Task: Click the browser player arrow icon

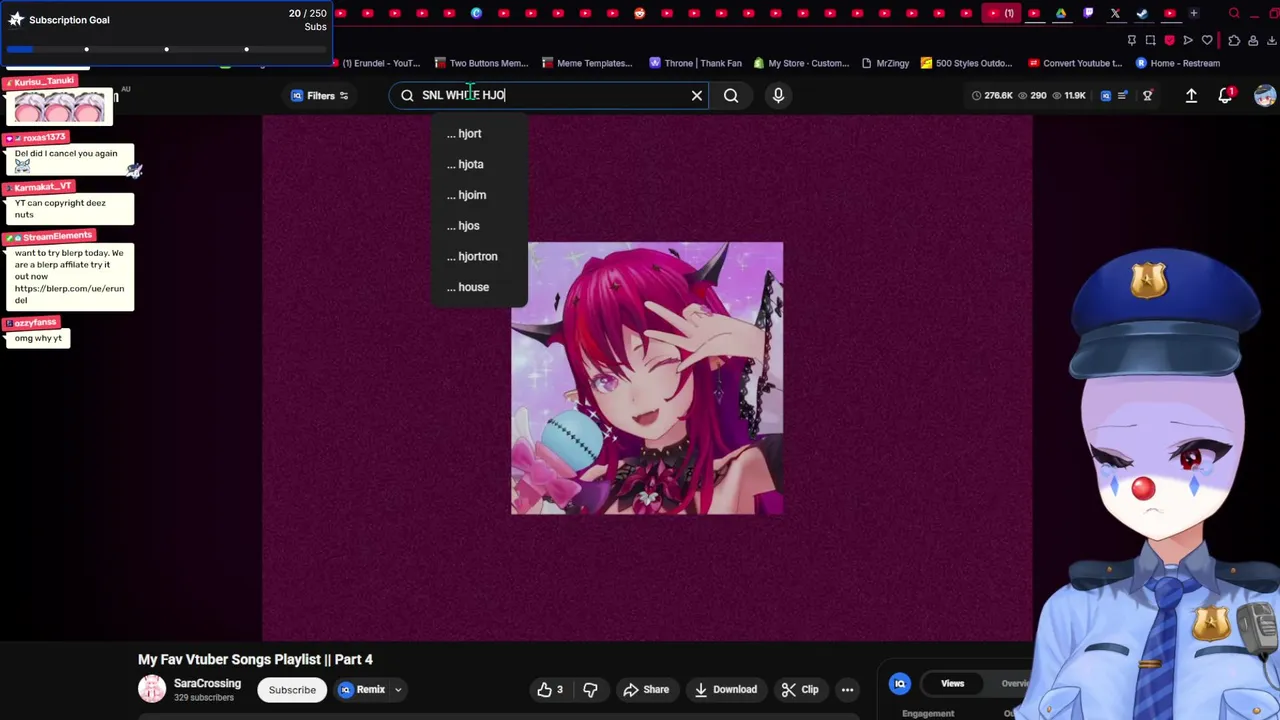Action: tap(1188, 40)
